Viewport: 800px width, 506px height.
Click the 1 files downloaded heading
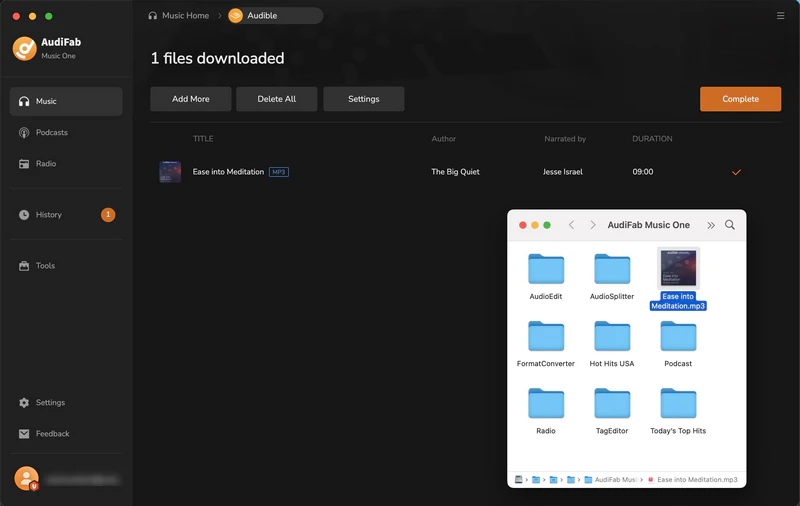point(217,58)
